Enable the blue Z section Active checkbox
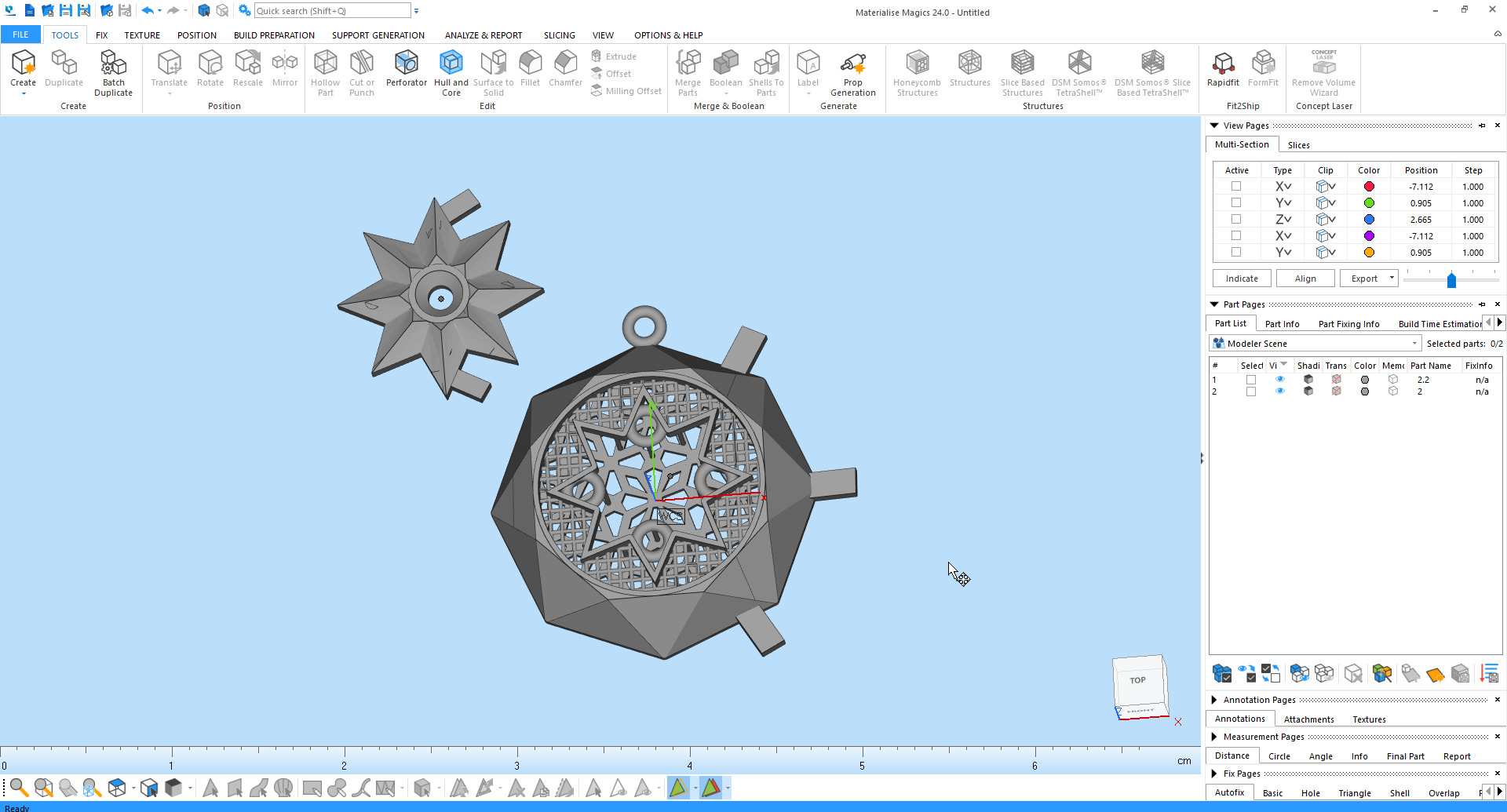Screen dimensions: 1507x812 click(x=1236, y=219)
